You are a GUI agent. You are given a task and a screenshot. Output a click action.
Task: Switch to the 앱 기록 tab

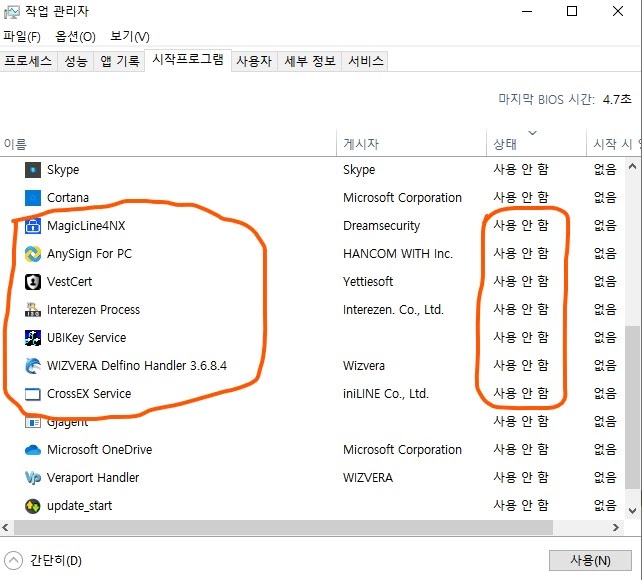(x=120, y=61)
